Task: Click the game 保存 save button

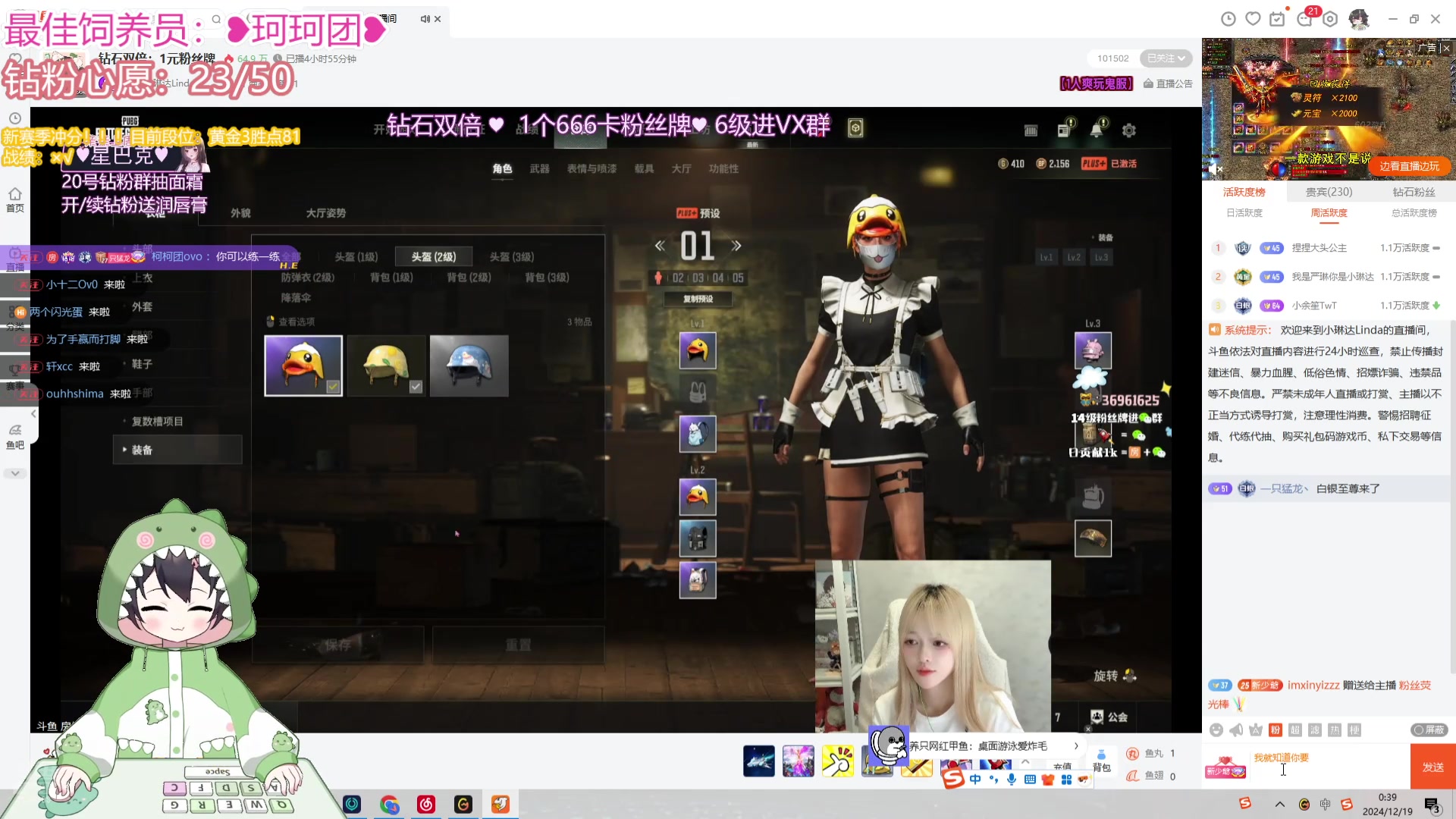Action: [338, 645]
